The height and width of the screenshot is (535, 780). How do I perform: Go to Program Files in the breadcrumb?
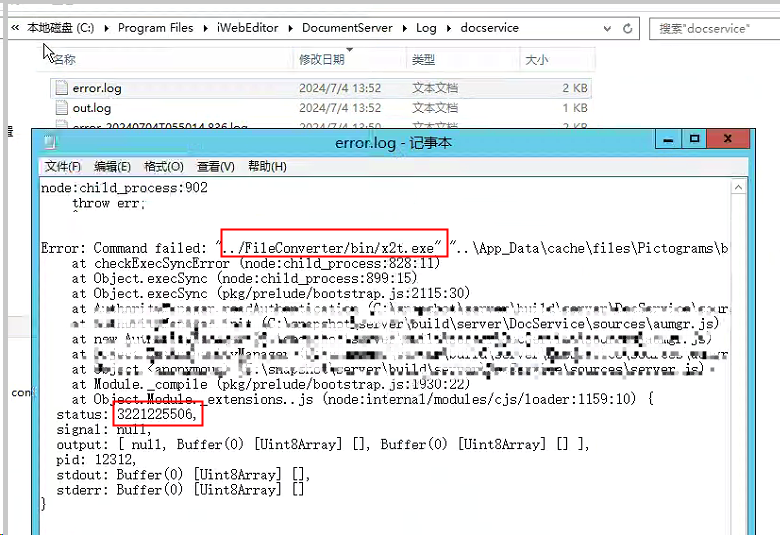coord(156,28)
